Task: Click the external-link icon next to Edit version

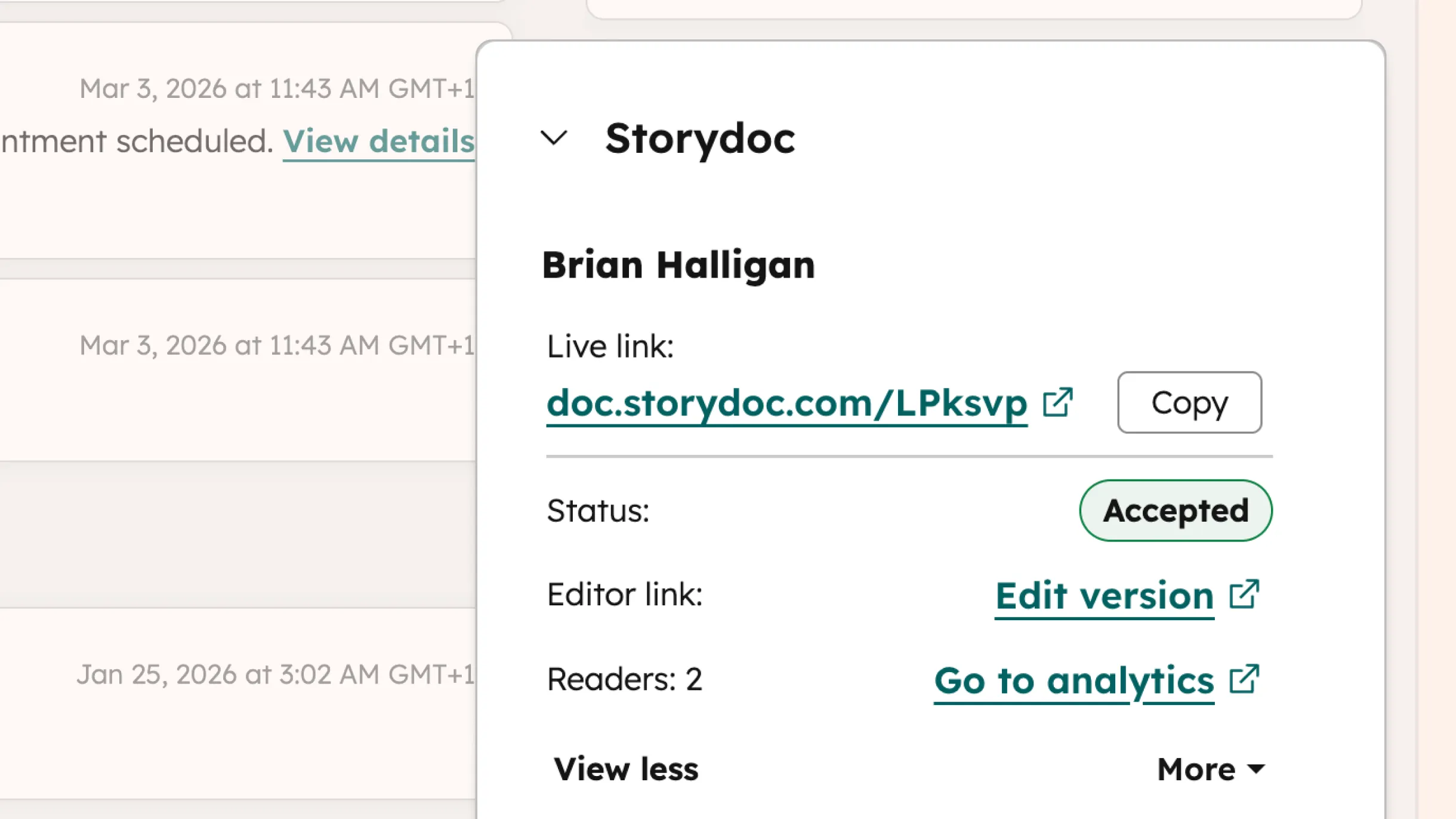Action: [1244, 595]
